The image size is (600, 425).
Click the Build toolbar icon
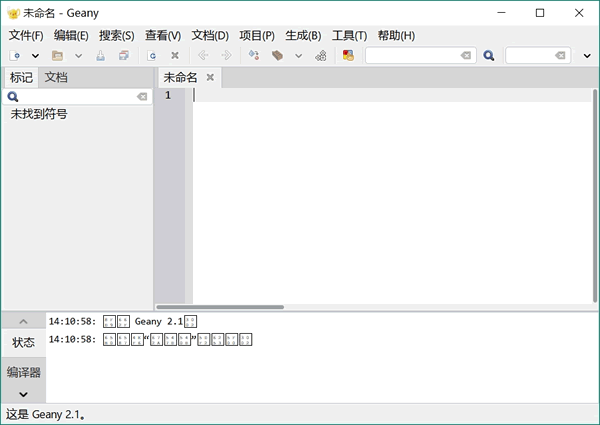pyautogui.click(x=278, y=56)
